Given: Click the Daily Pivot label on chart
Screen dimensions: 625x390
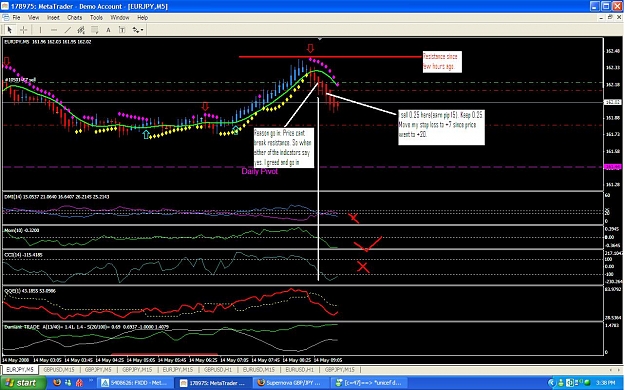Looking at the screenshot, I should tap(259, 171).
